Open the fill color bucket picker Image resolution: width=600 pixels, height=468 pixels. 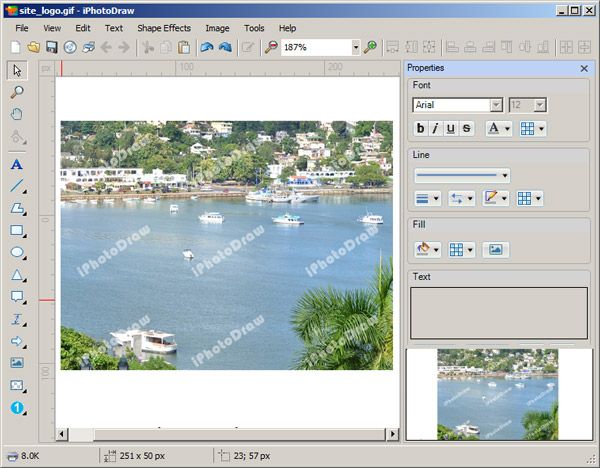coord(427,249)
